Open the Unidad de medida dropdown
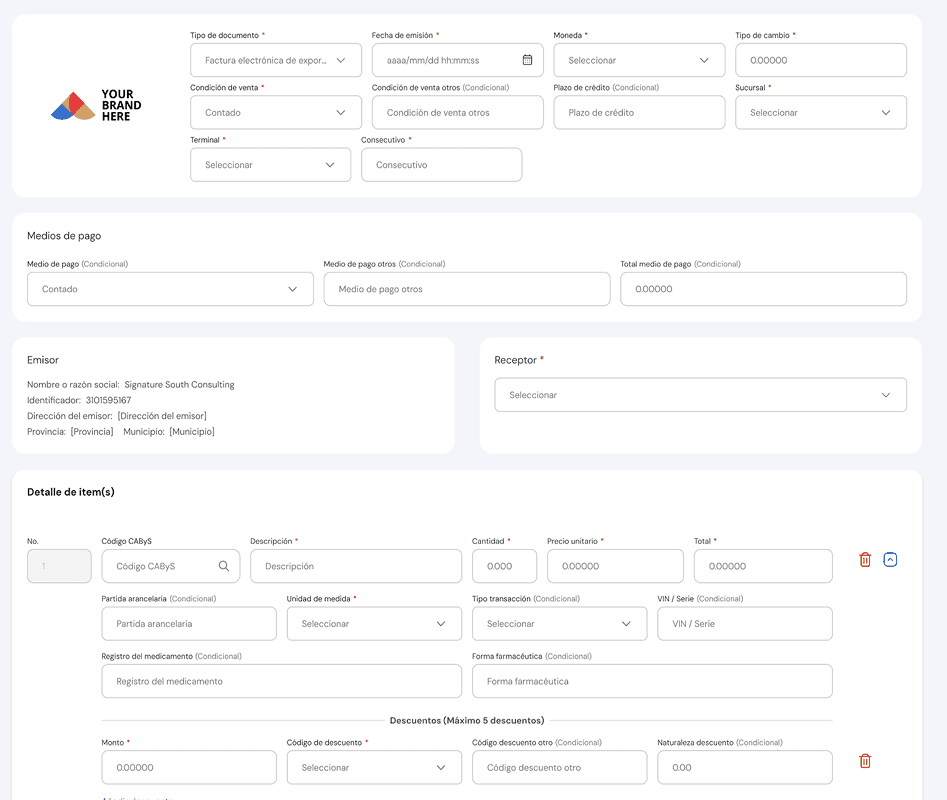The height and width of the screenshot is (800, 947). (x=374, y=624)
